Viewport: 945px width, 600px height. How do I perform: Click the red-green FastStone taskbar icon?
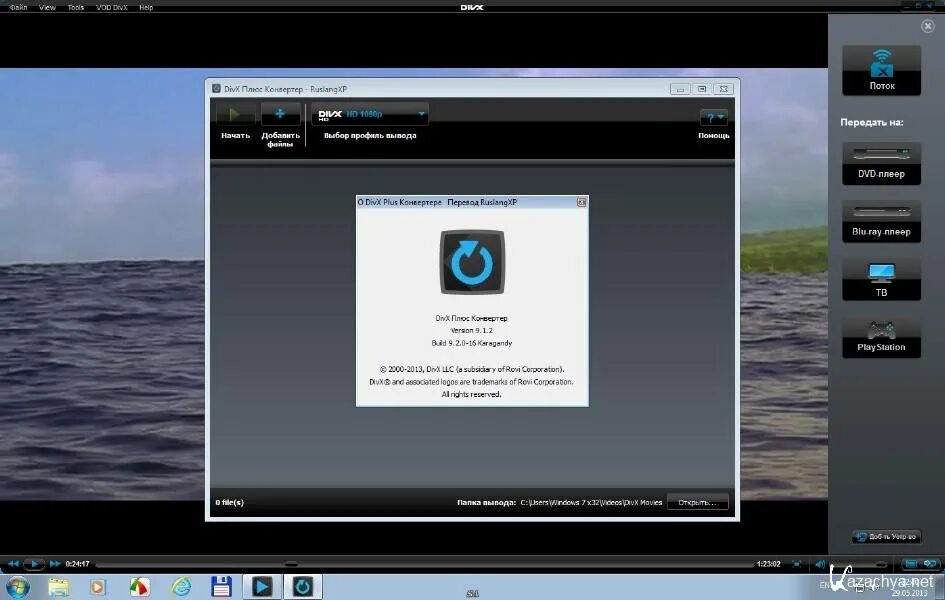(140, 587)
